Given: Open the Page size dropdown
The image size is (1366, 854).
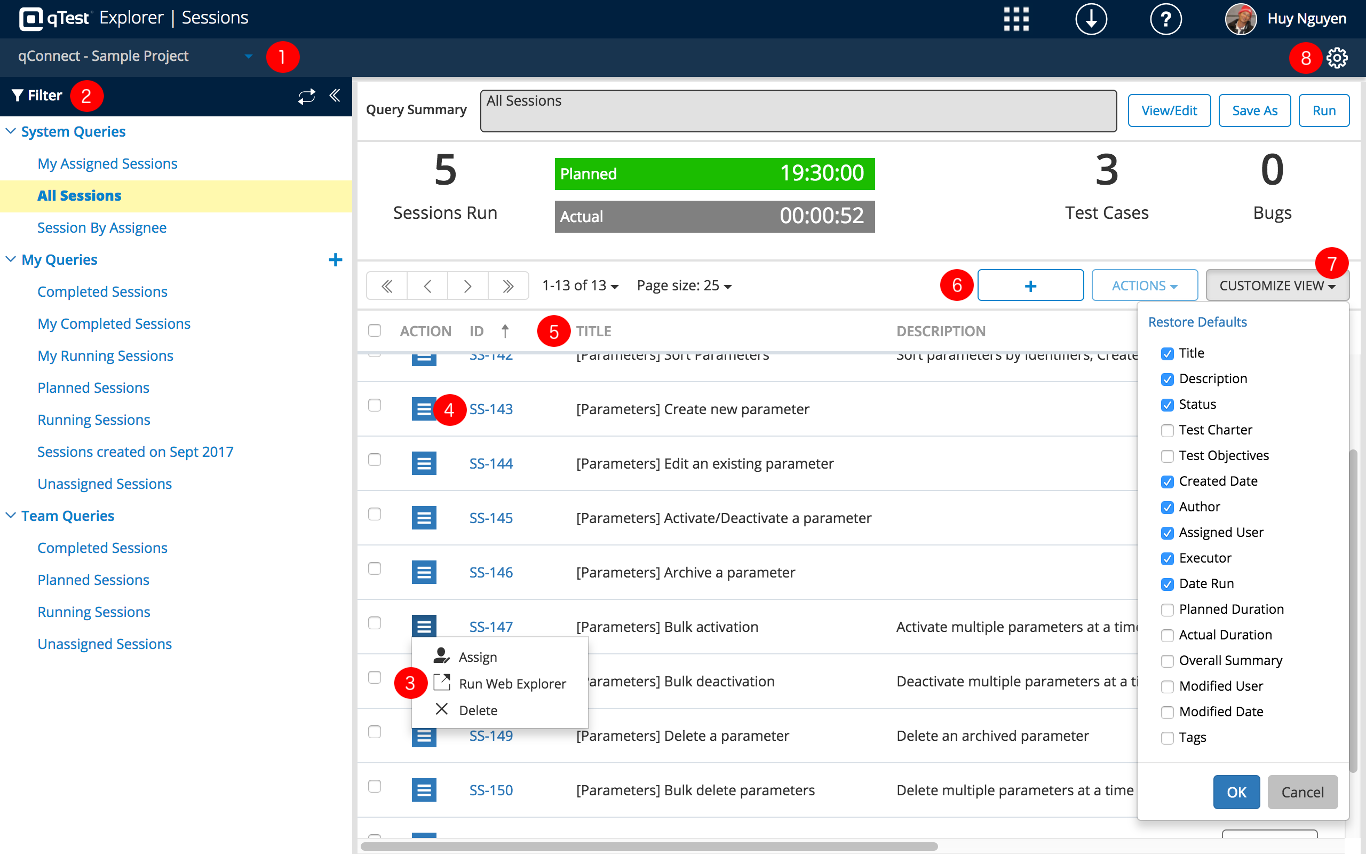Looking at the screenshot, I should point(684,286).
